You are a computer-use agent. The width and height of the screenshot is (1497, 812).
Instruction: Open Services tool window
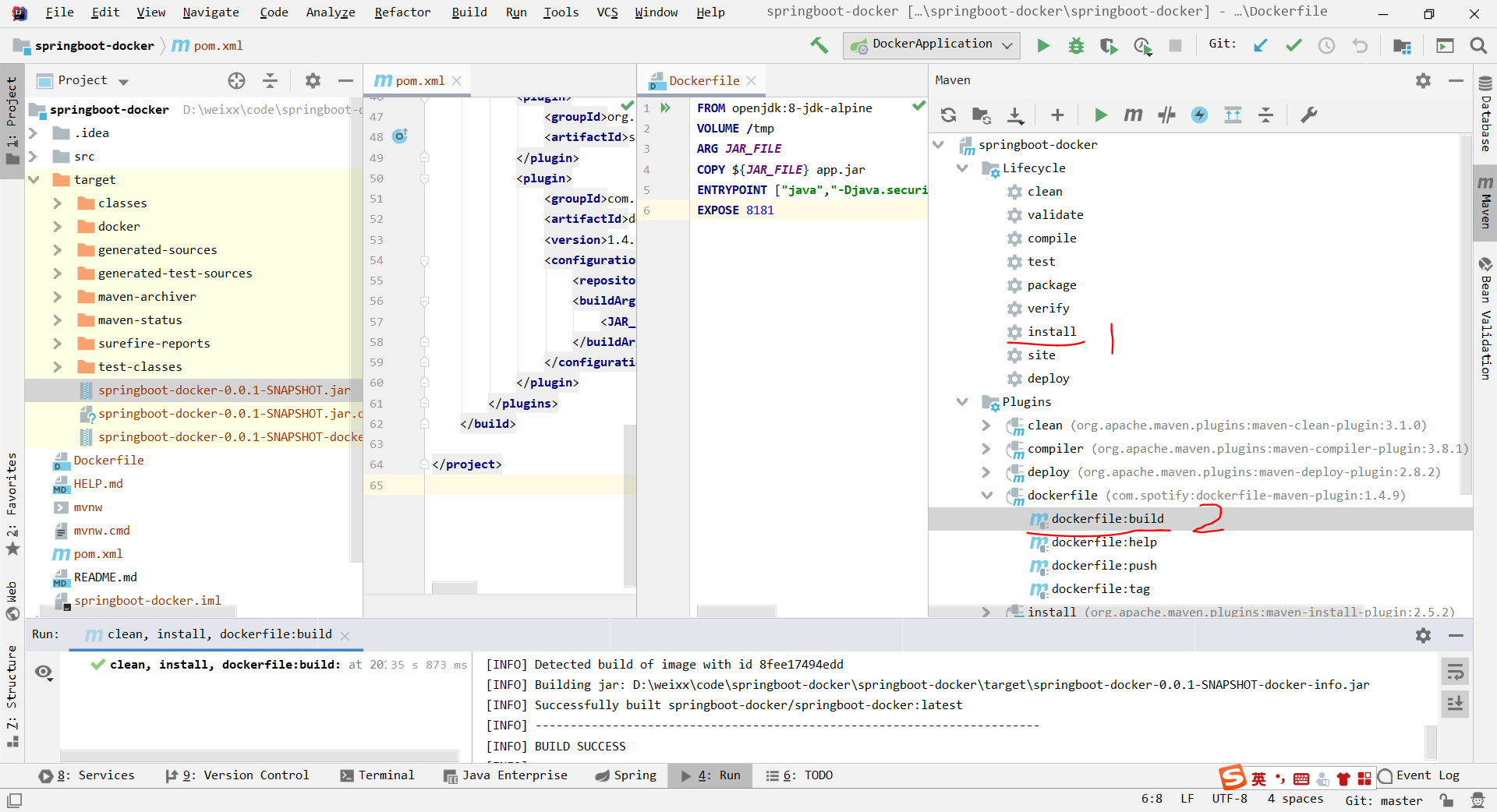(x=87, y=775)
